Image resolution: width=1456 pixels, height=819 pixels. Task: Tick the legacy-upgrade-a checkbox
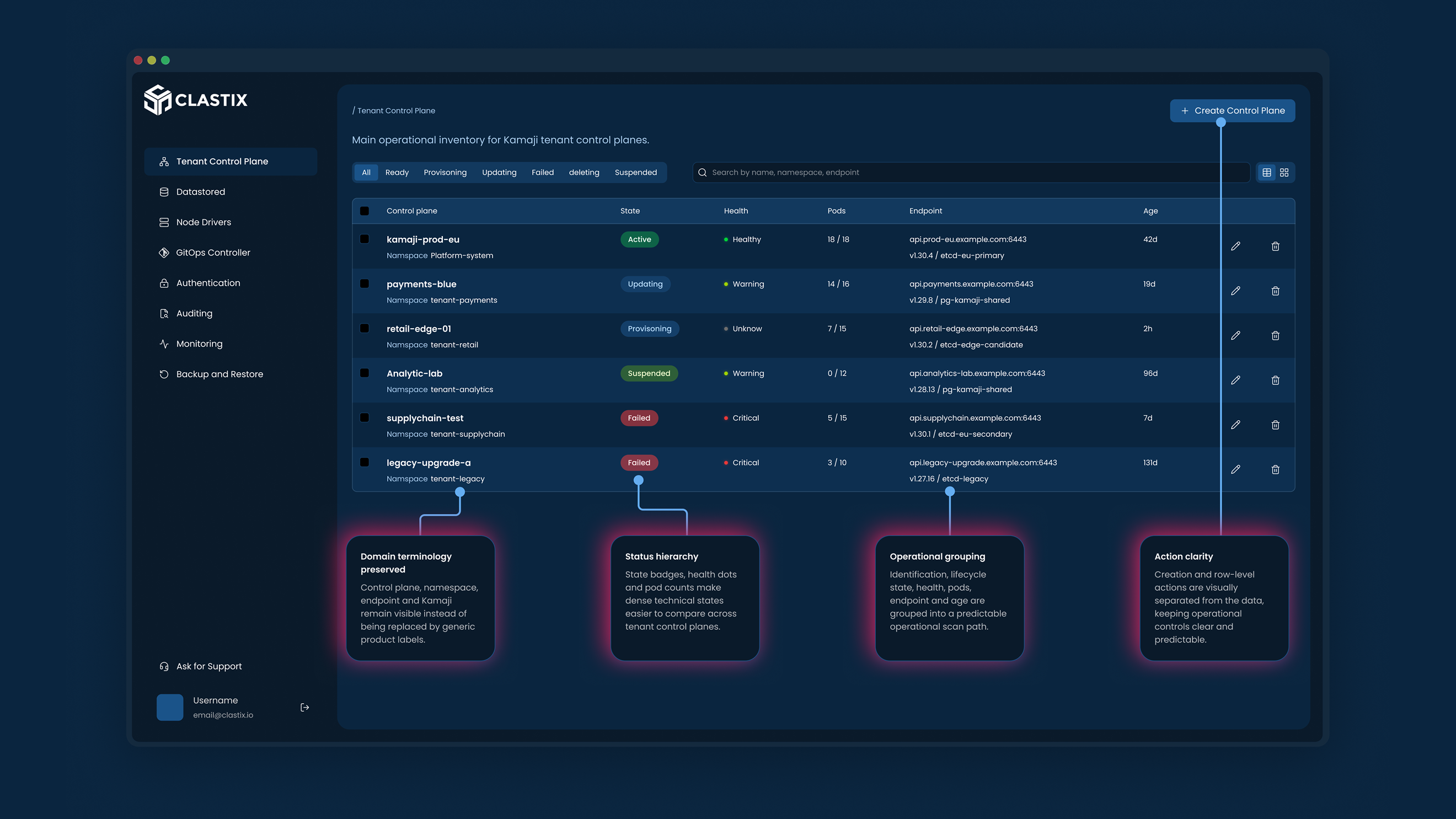[x=365, y=462]
